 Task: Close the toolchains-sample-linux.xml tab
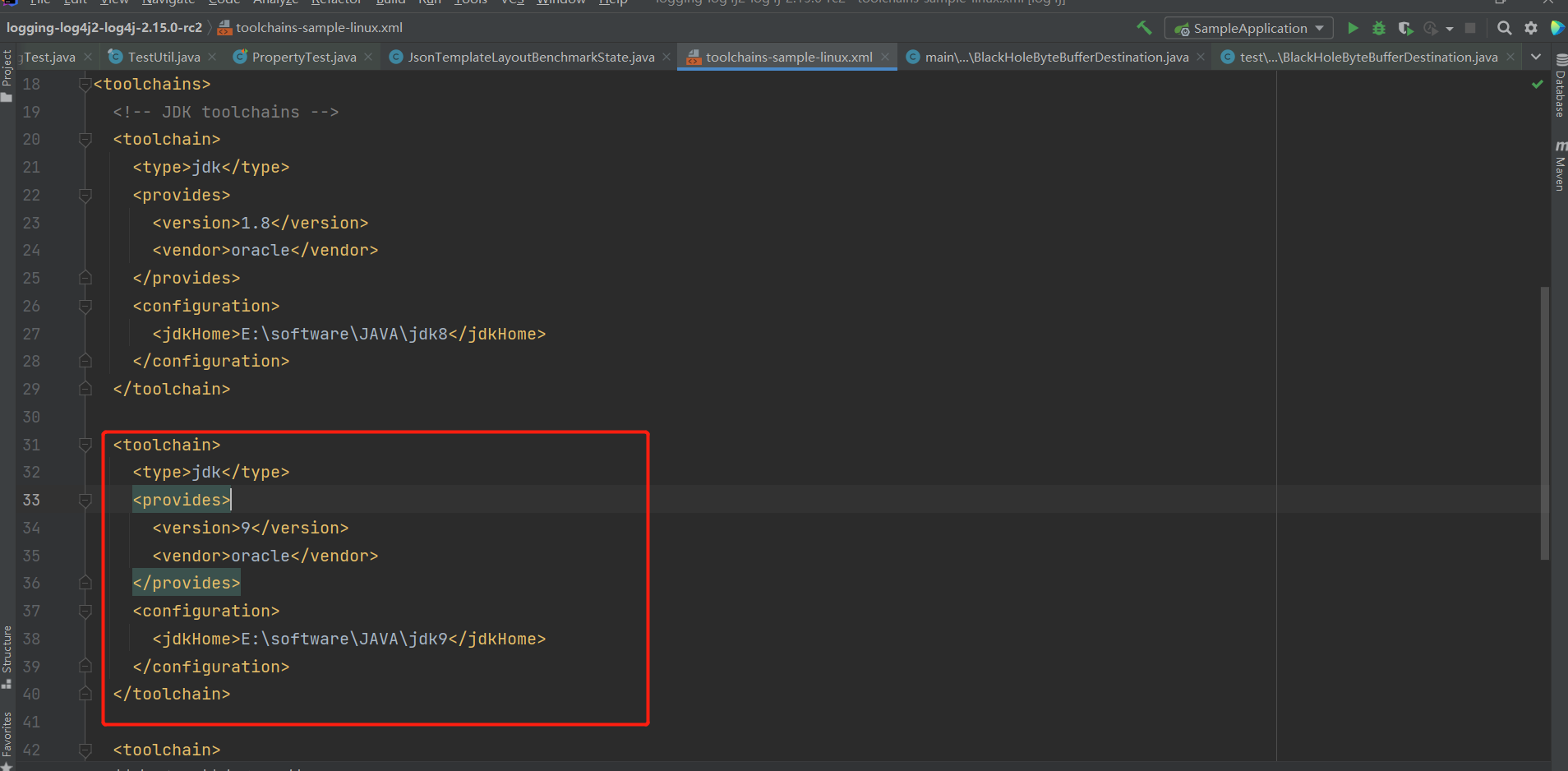(x=885, y=57)
